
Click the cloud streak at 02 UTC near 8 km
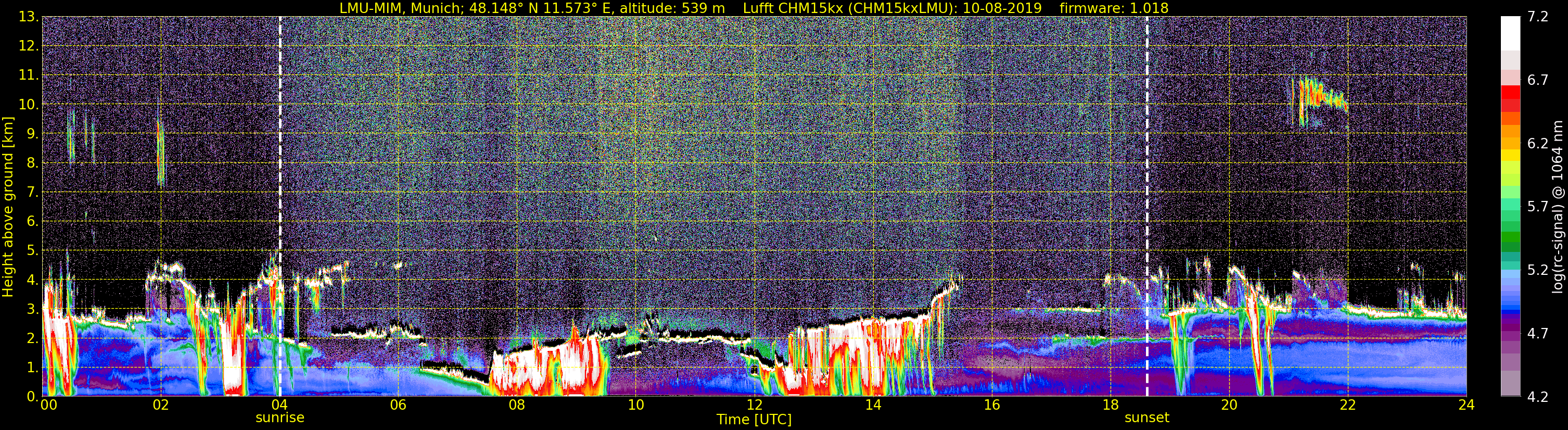[x=160, y=152]
